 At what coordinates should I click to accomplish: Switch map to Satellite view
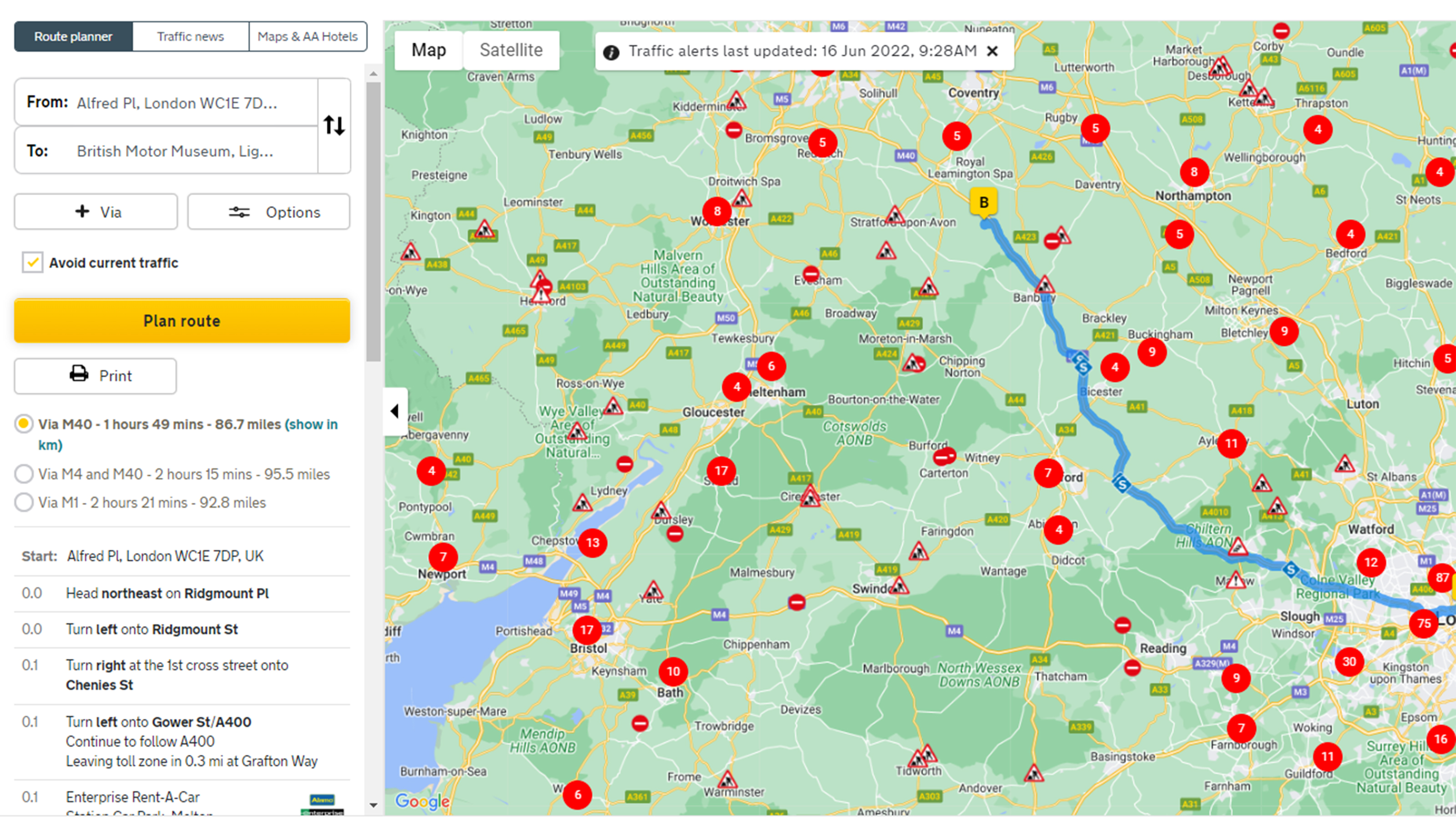coord(511,51)
